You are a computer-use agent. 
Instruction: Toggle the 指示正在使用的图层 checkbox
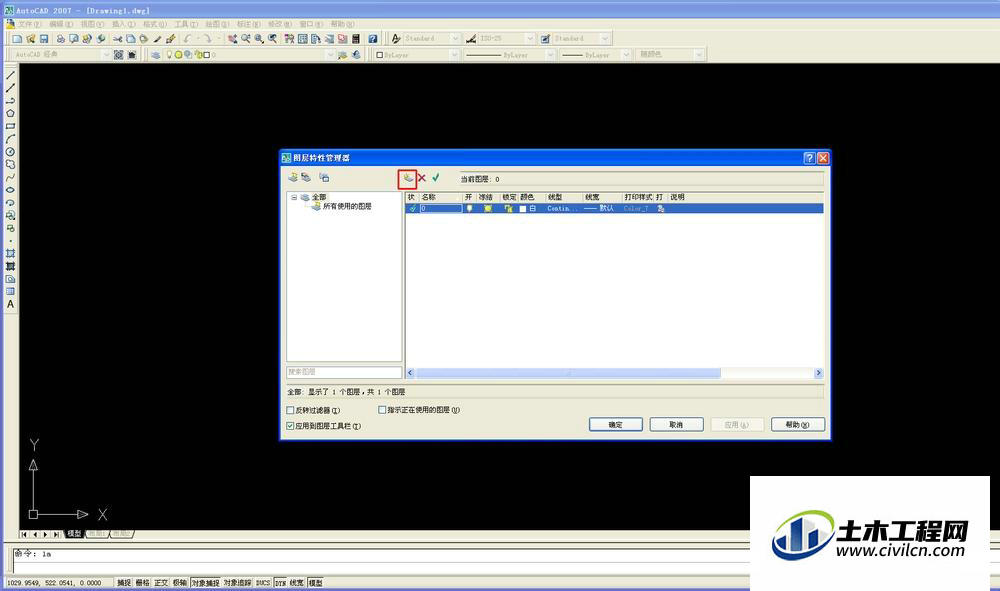pyautogui.click(x=382, y=410)
